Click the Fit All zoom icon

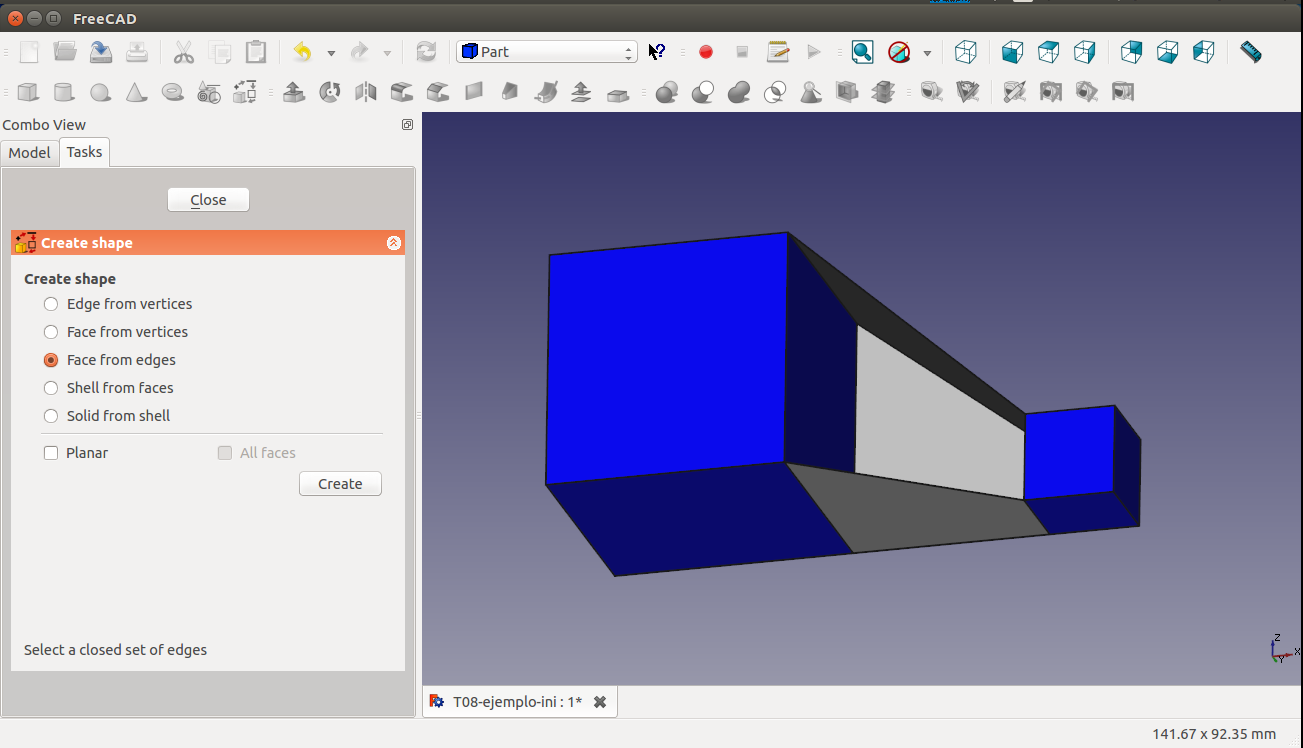point(862,52)
